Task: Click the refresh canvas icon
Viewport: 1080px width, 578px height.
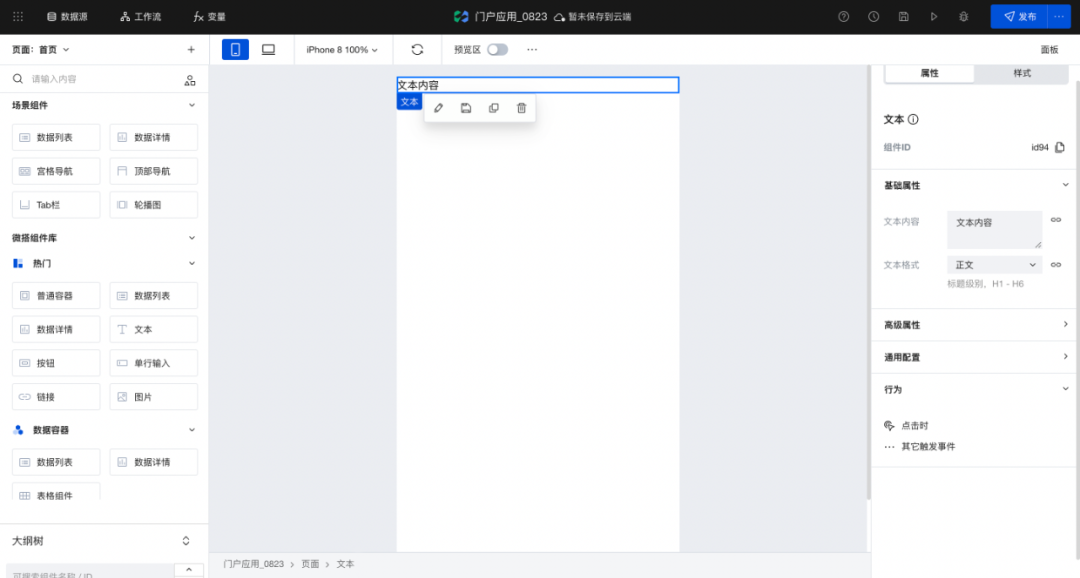Action: pyautogui.click(x=417, y=50)
